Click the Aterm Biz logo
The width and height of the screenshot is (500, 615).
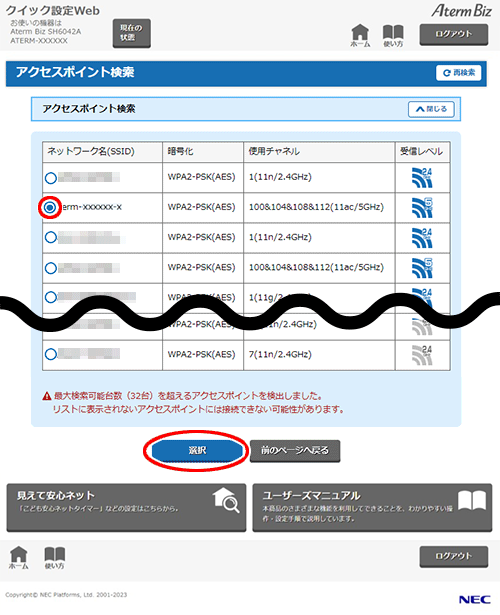(462, 11)
